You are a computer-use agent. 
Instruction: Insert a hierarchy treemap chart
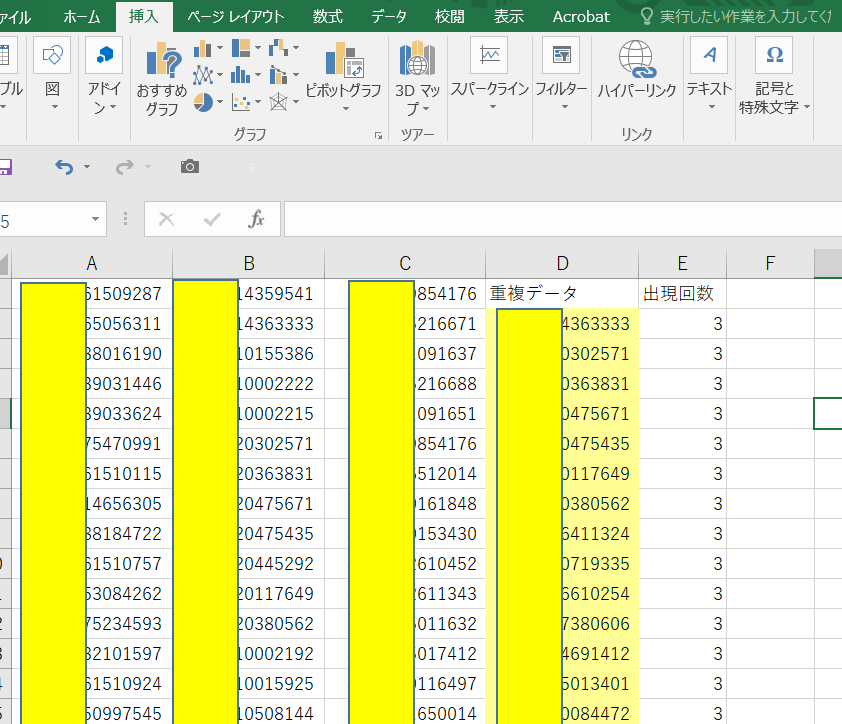(241, 48)
